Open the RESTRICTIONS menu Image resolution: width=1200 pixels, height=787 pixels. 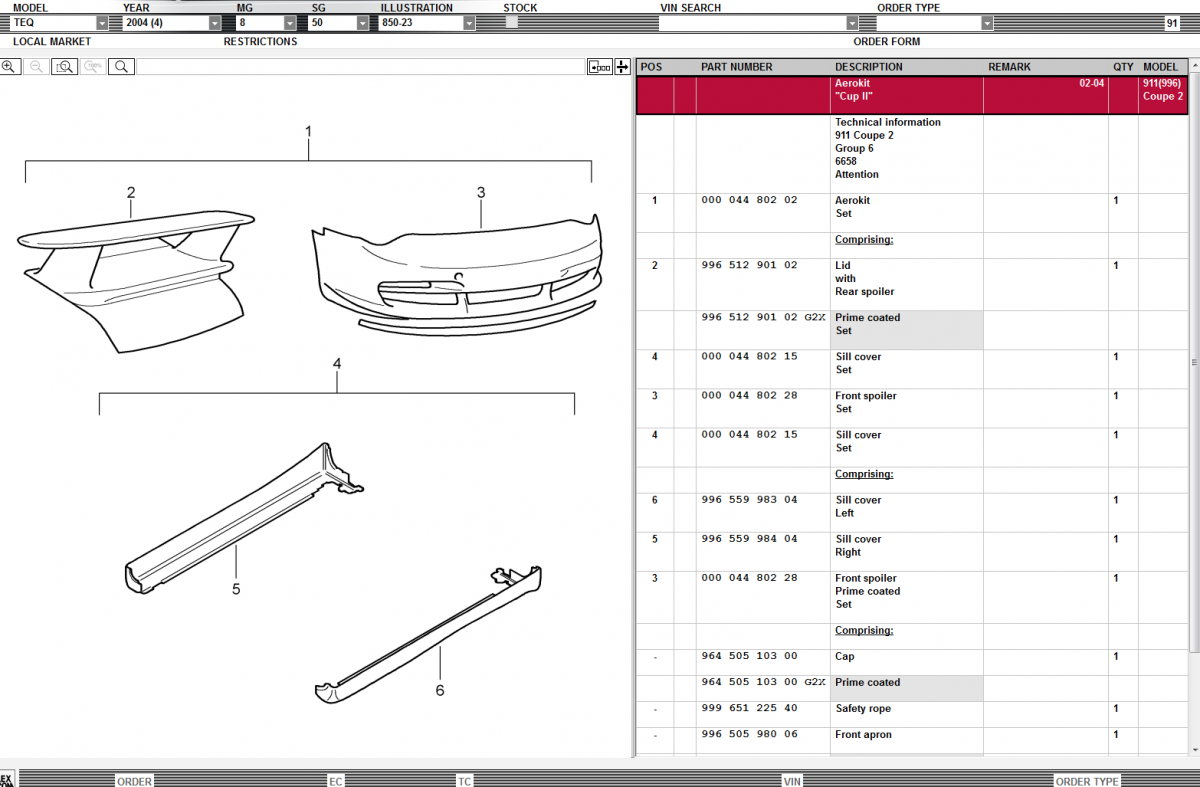[260, 42]
